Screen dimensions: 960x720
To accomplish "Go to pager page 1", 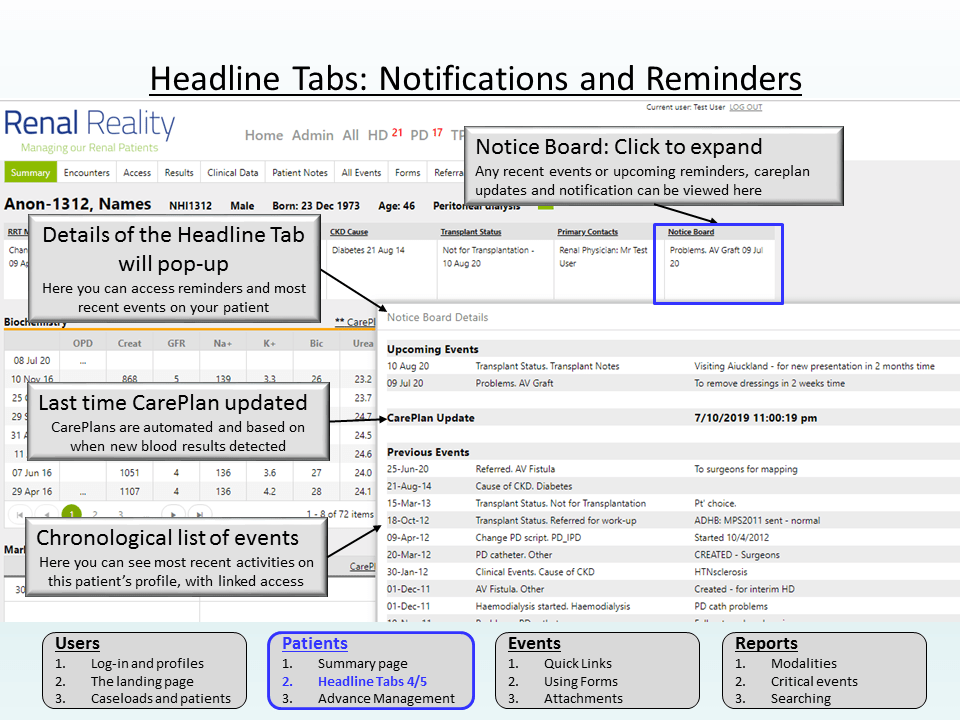I will [72, 514].
